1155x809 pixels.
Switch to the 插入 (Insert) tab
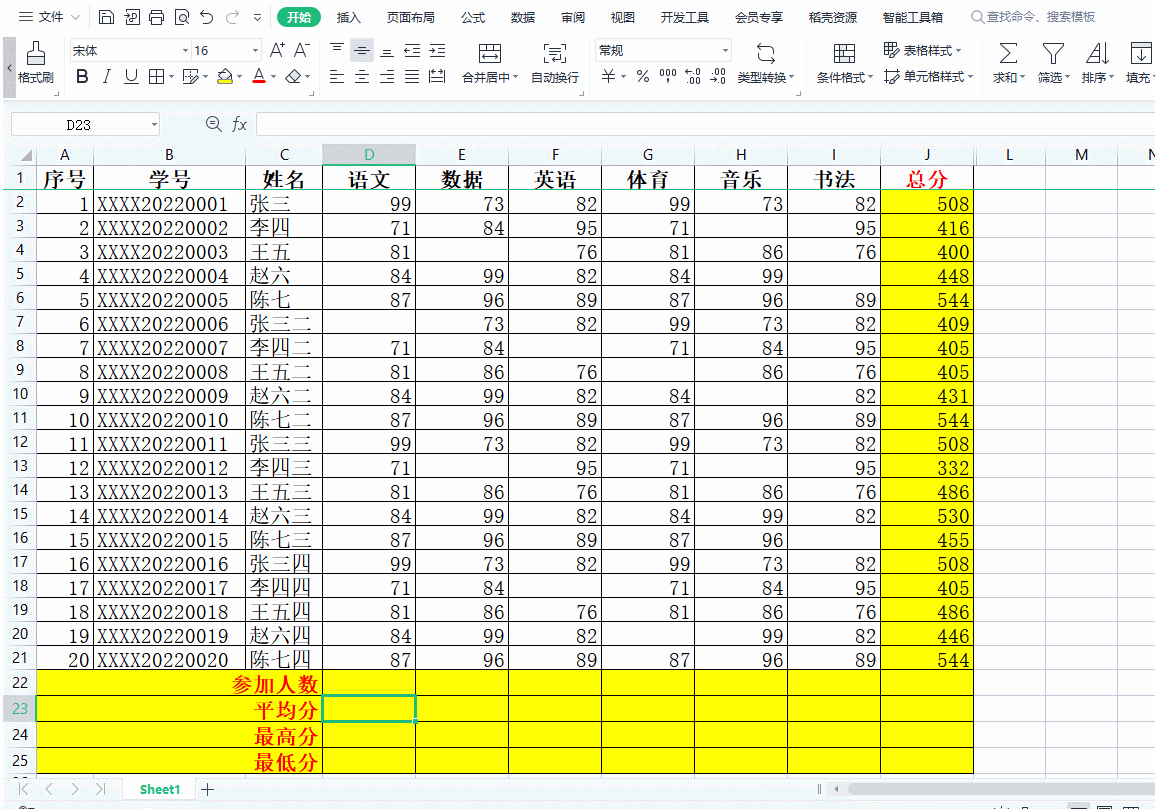click(x=348, y=17)
